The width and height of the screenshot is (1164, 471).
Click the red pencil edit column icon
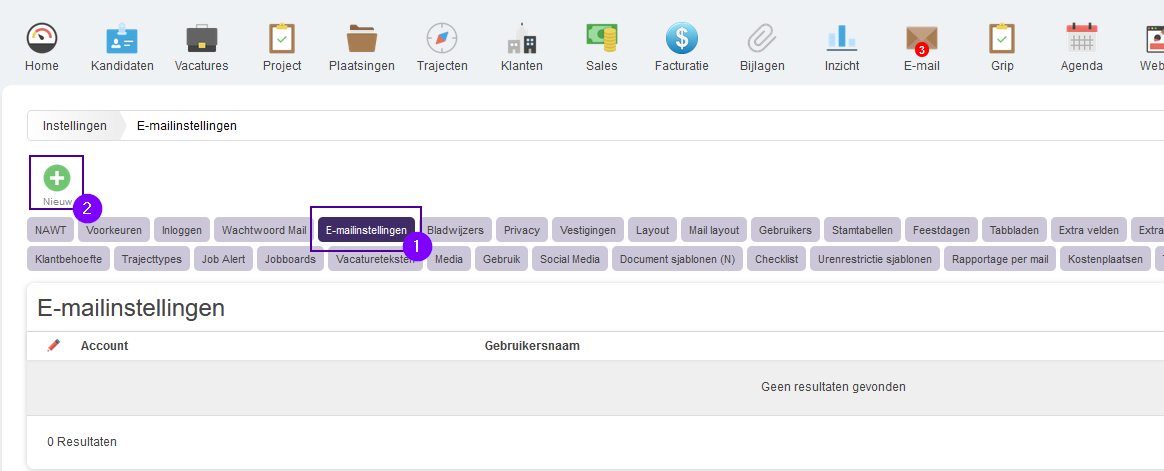coord(53,345)
